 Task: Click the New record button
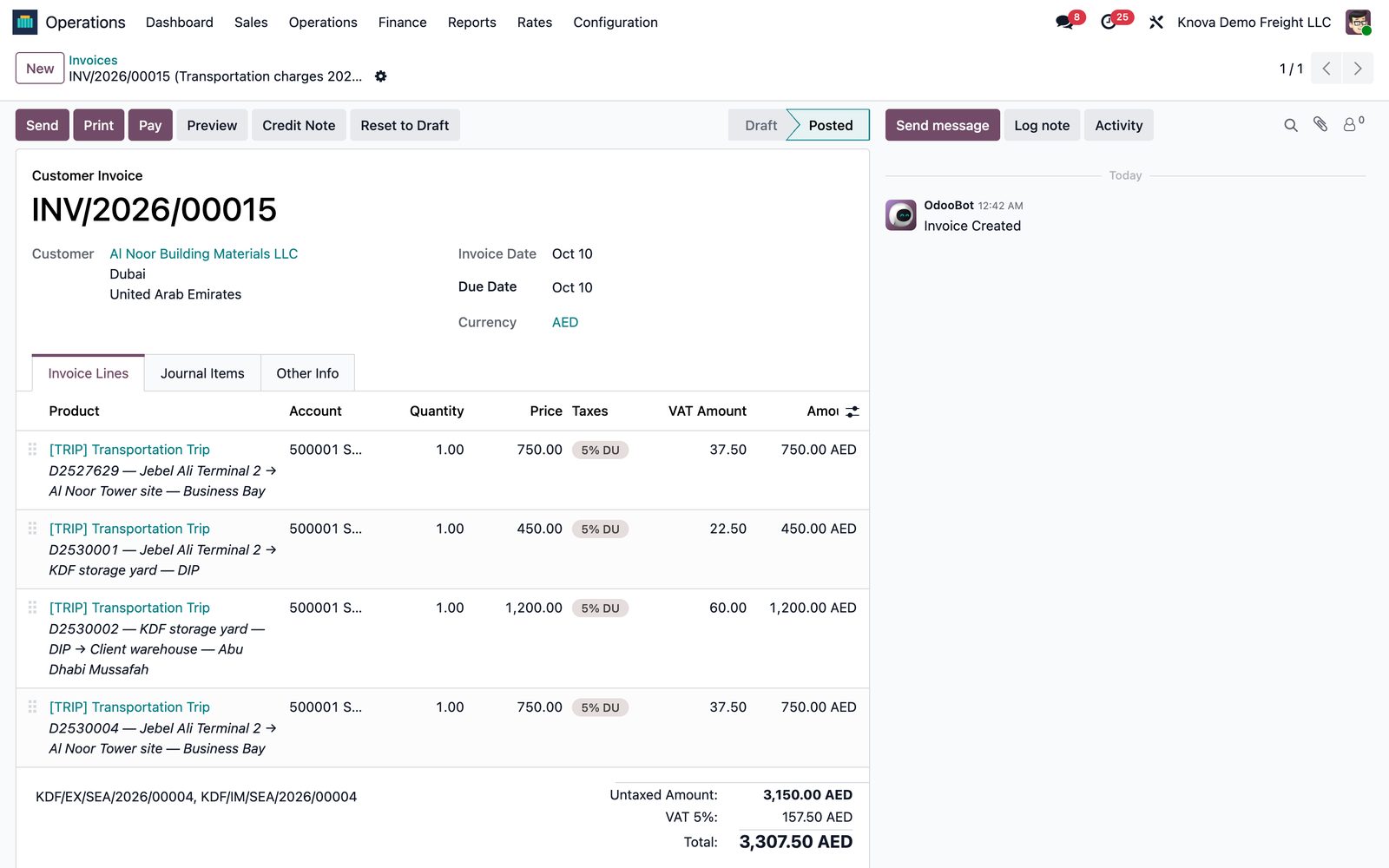pyautogui.click(x=40, y=69)
